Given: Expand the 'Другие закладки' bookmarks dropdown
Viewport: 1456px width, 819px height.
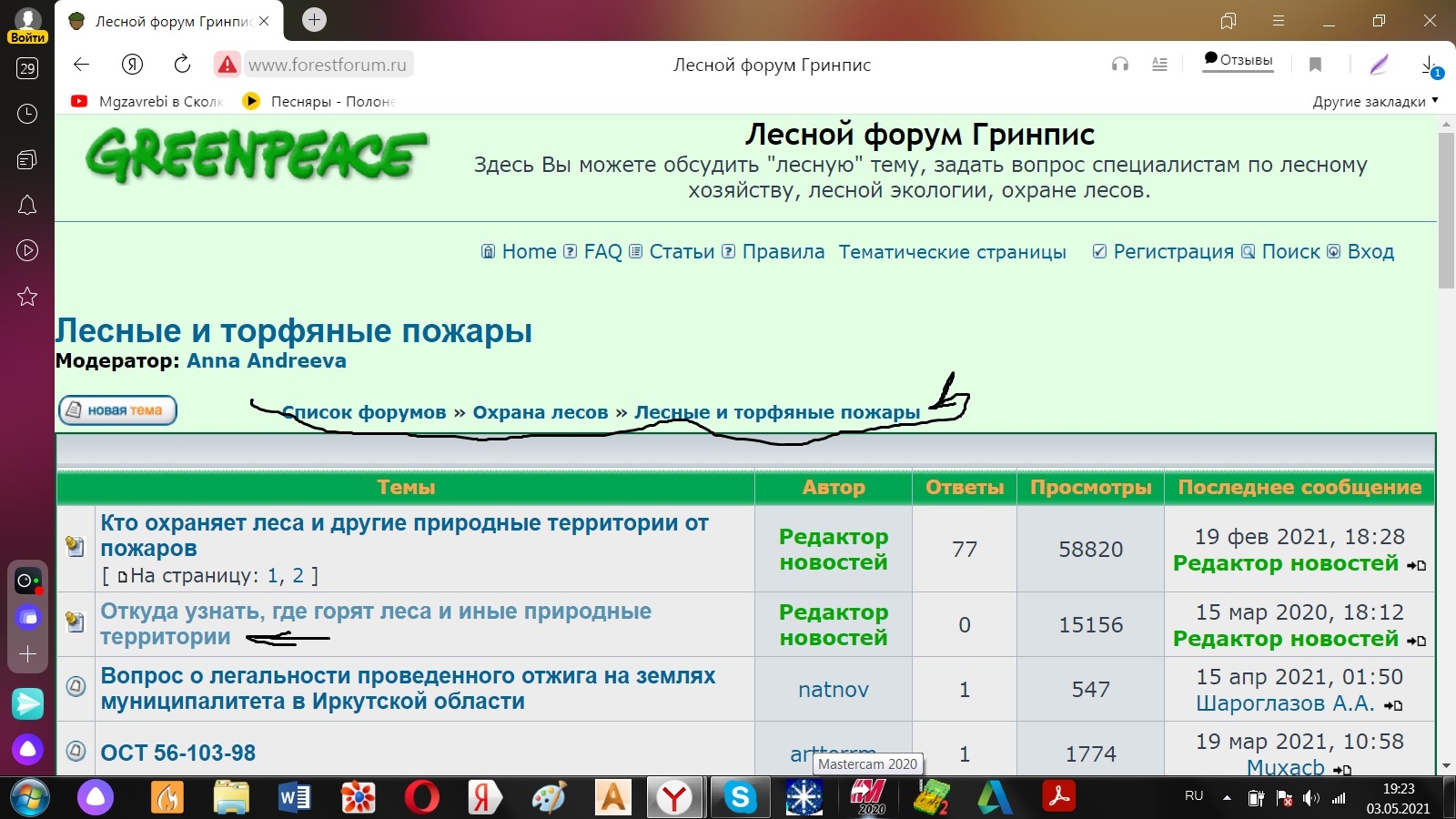Looking at the screenshot, I should pyautogui.click(x=1375, y=101).
